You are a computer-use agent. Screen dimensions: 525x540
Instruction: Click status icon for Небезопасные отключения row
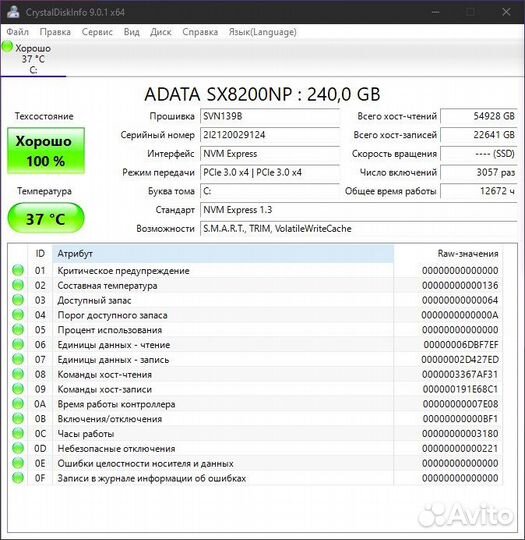coord(18,448)
